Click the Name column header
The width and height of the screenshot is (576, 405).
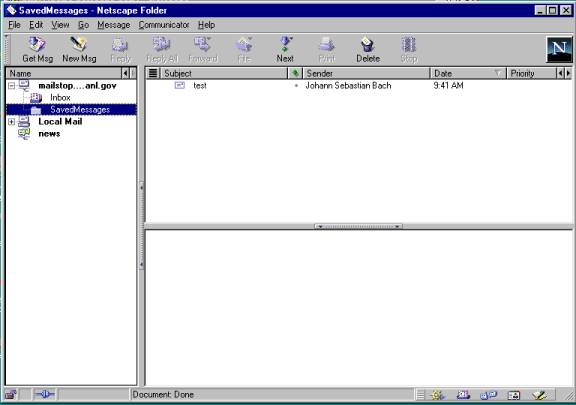64,73
